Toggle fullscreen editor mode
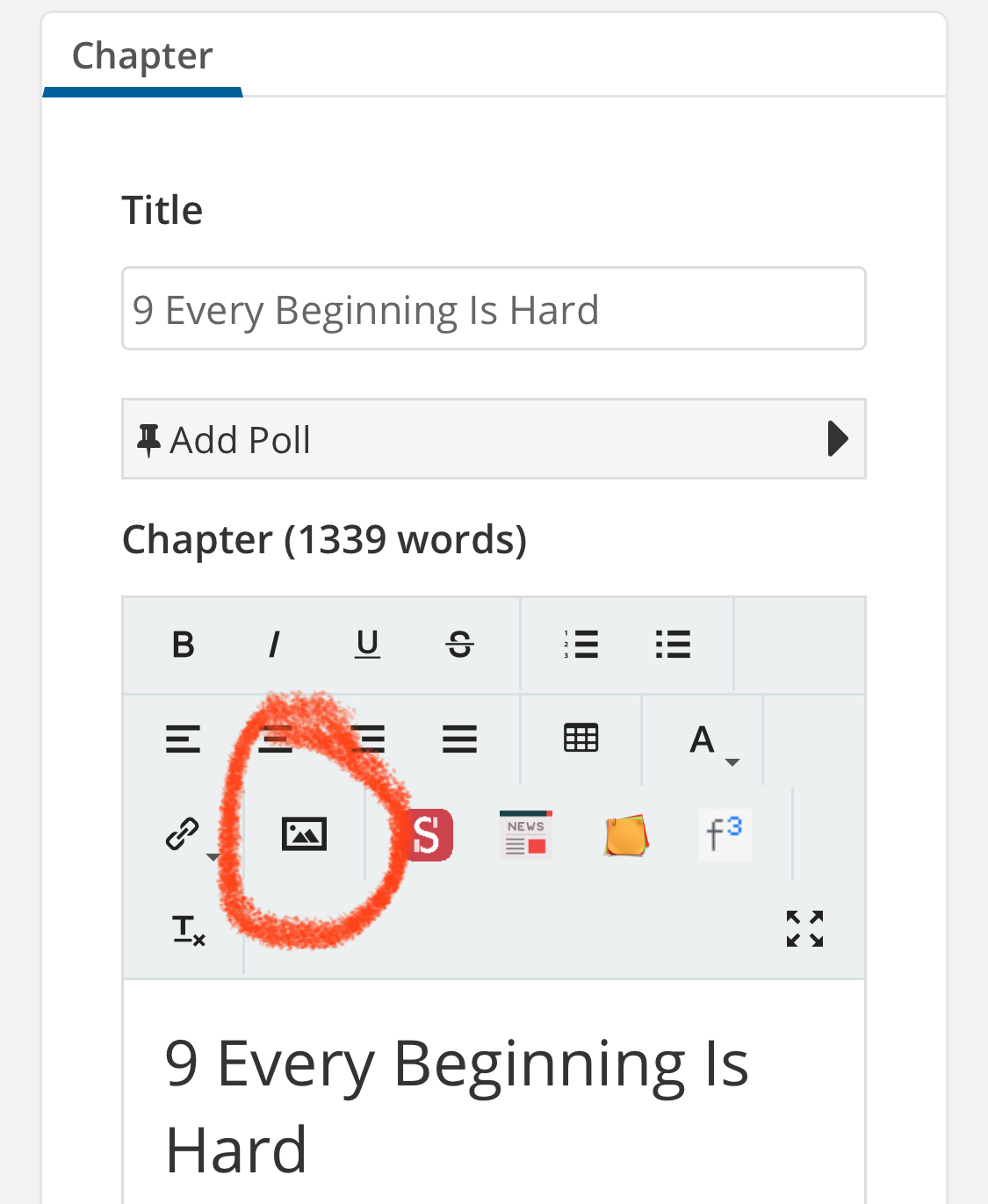 [804, 928]
